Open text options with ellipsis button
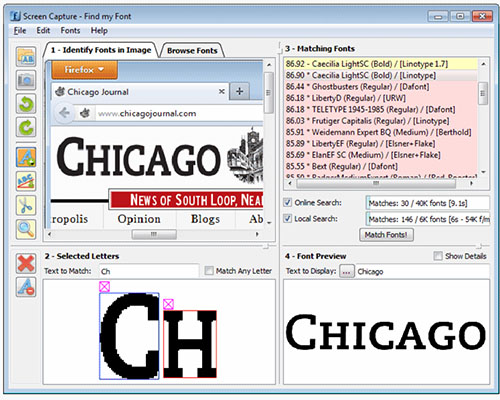Image resolution: width=500 pixels, height=400 pixels. pyautogui.click(x=346, y=272)
